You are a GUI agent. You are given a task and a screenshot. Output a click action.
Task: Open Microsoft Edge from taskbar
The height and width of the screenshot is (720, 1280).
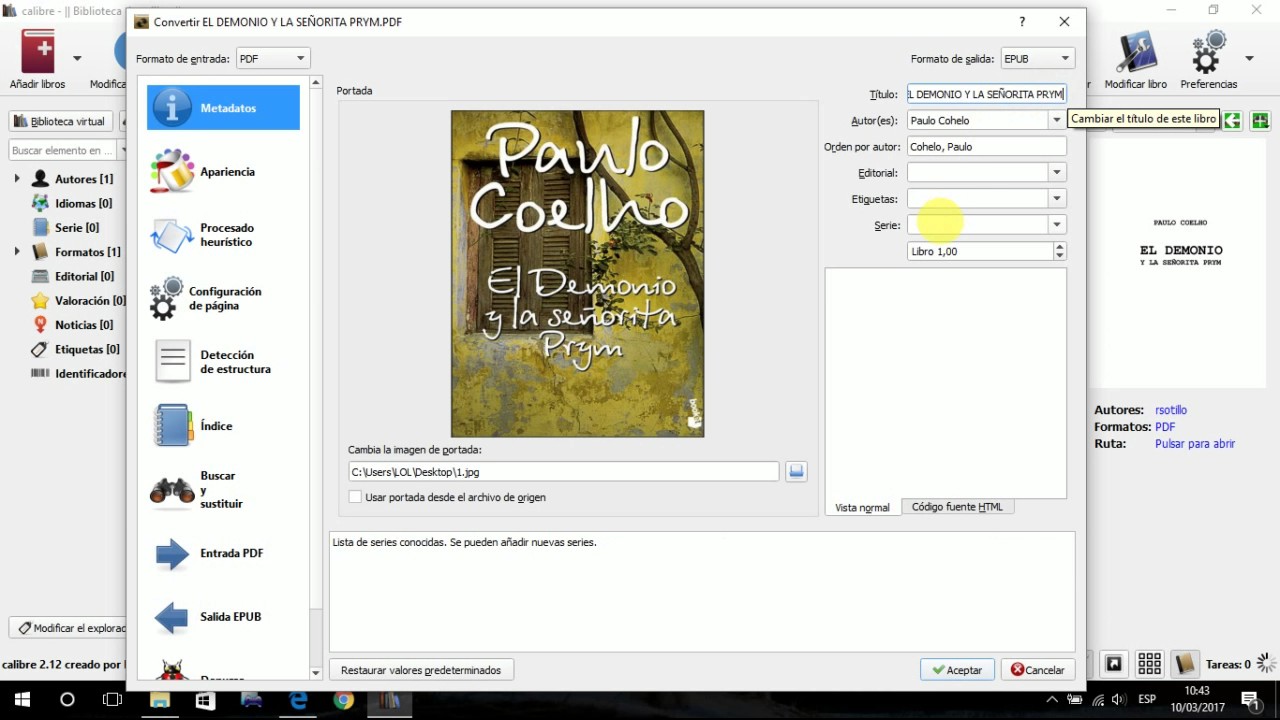pyautogui.click(x=298, y=700)
